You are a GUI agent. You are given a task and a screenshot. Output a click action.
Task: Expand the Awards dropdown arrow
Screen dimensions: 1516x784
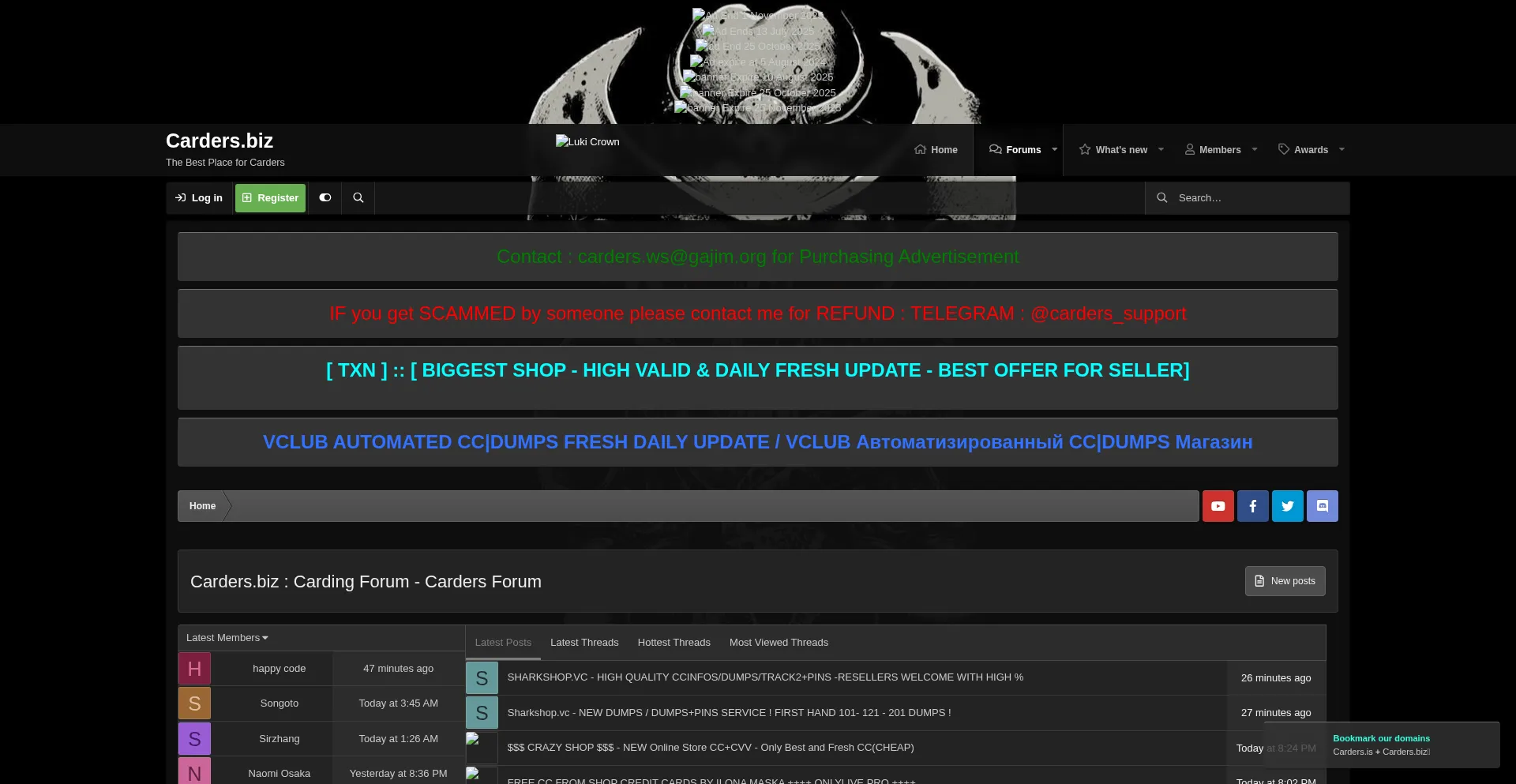(x=1341, y=150)
